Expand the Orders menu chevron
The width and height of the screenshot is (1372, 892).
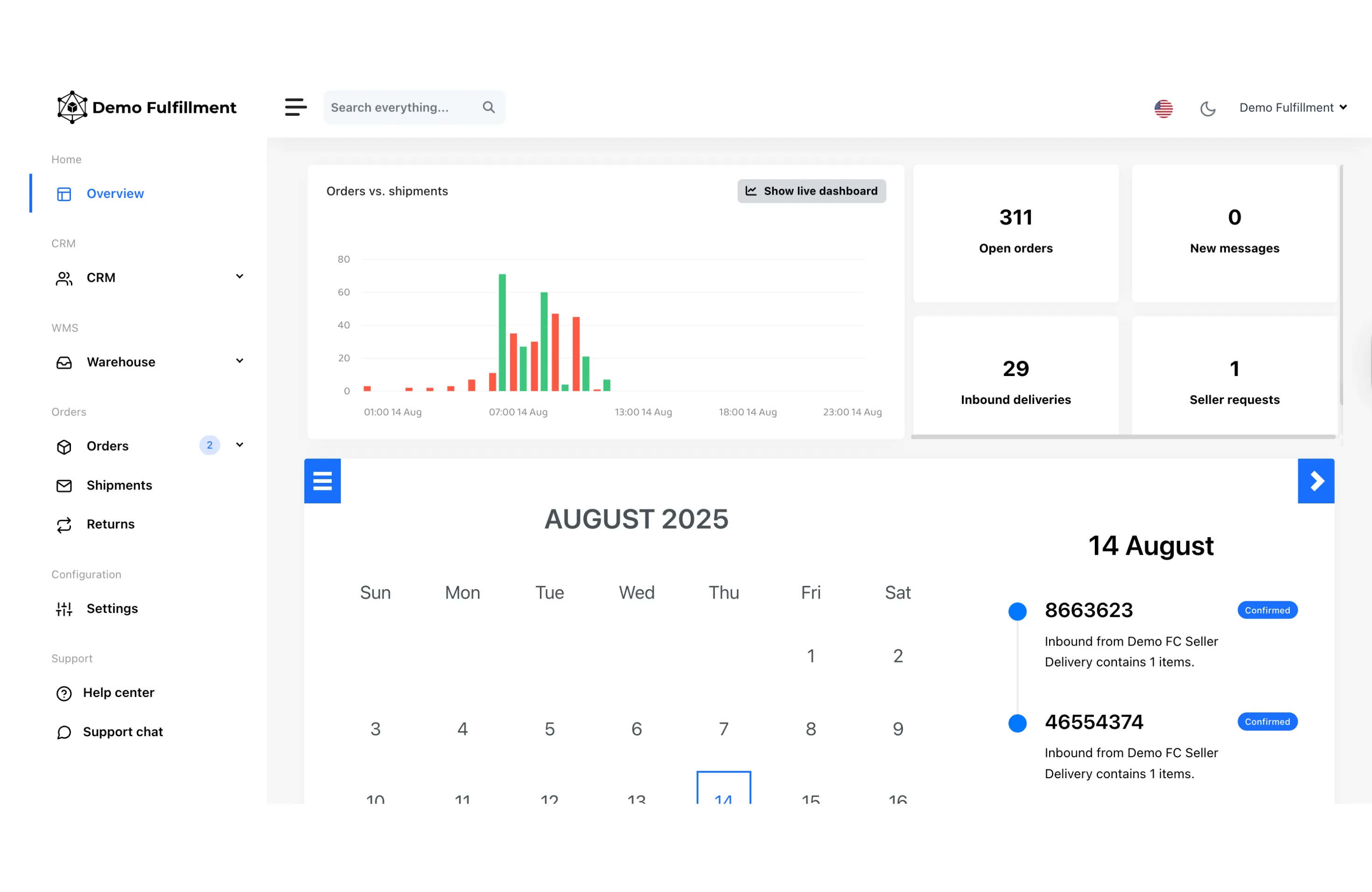[240, 445]
